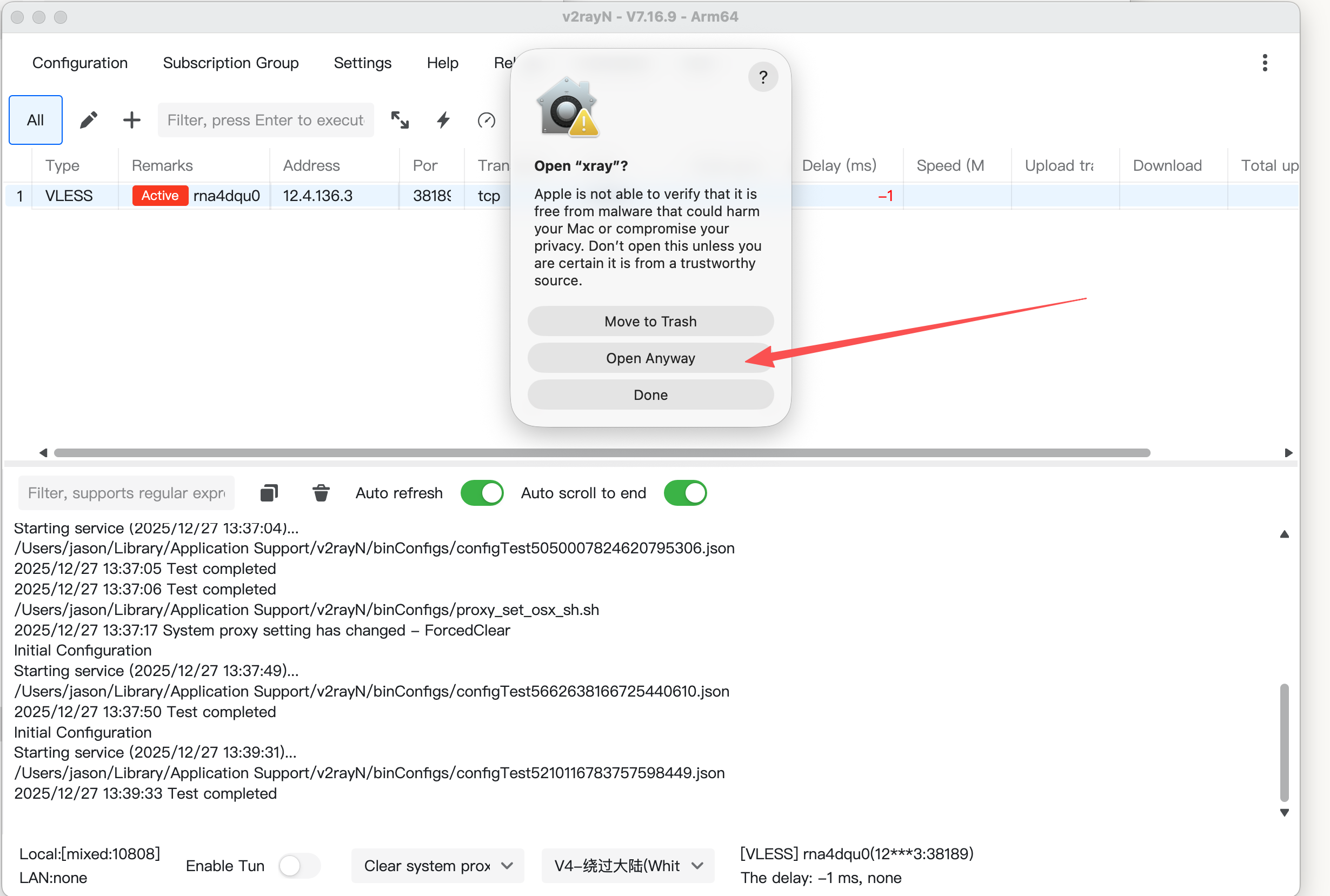This screenshot has height=896, width=1330.
Task: Click the 'The delay: -1 ms, none' text
Action: tap(821, 877)
